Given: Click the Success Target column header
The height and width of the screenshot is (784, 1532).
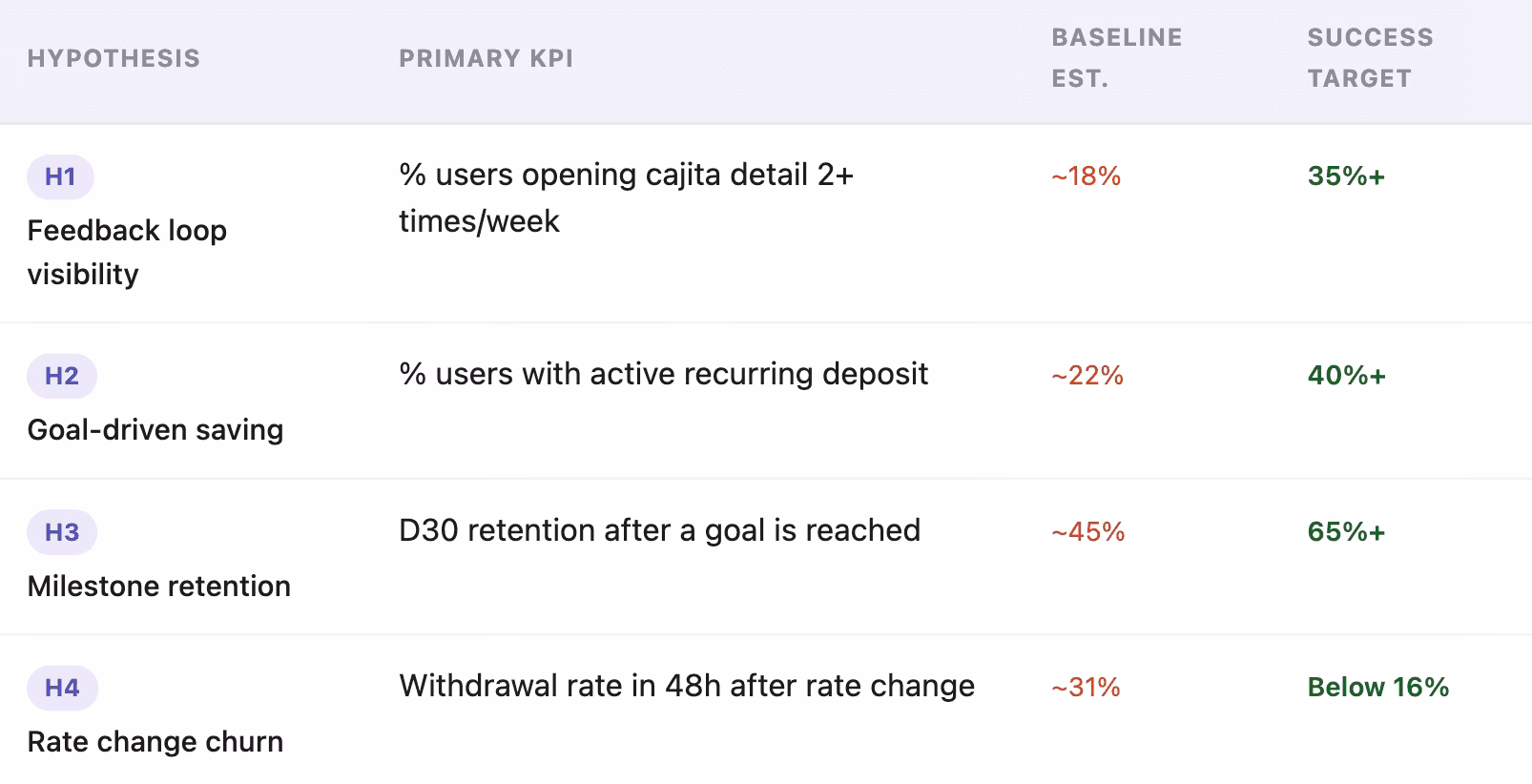Looking at the screenshot, I should pos(1370,57).
